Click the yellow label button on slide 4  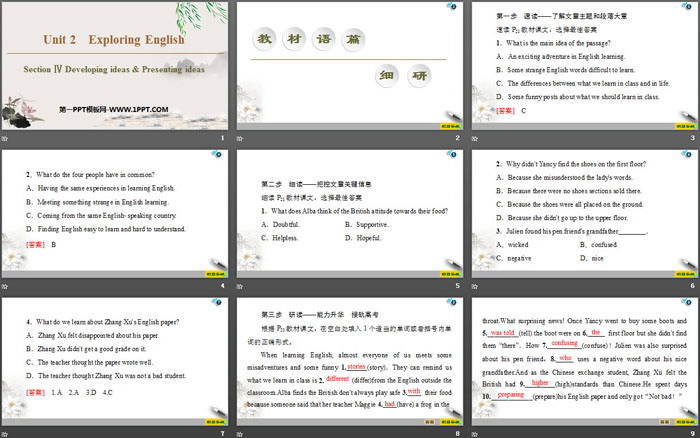(216, 274)
